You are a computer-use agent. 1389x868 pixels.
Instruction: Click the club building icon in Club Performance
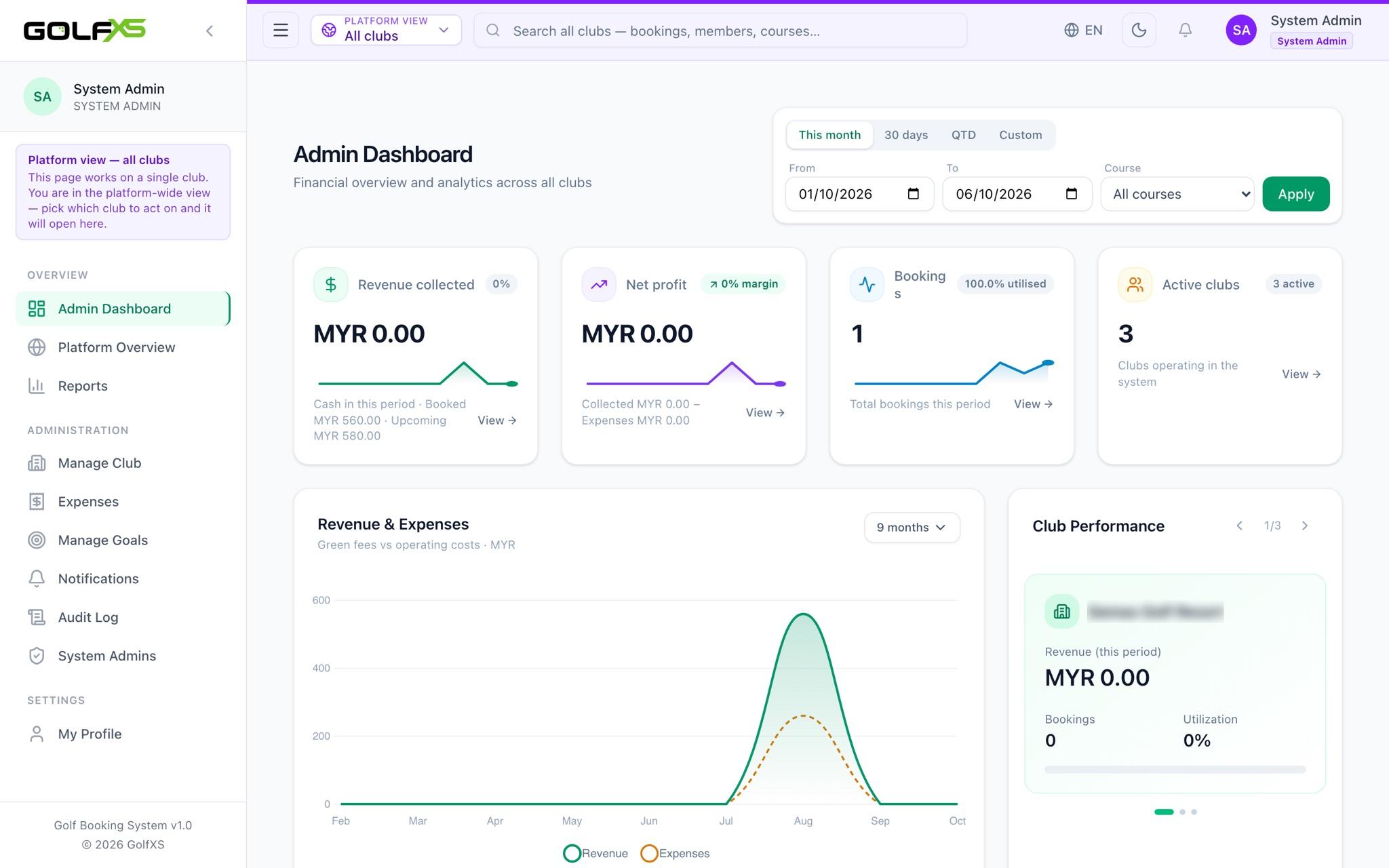pyautogui.click(x=1062, y=611)
